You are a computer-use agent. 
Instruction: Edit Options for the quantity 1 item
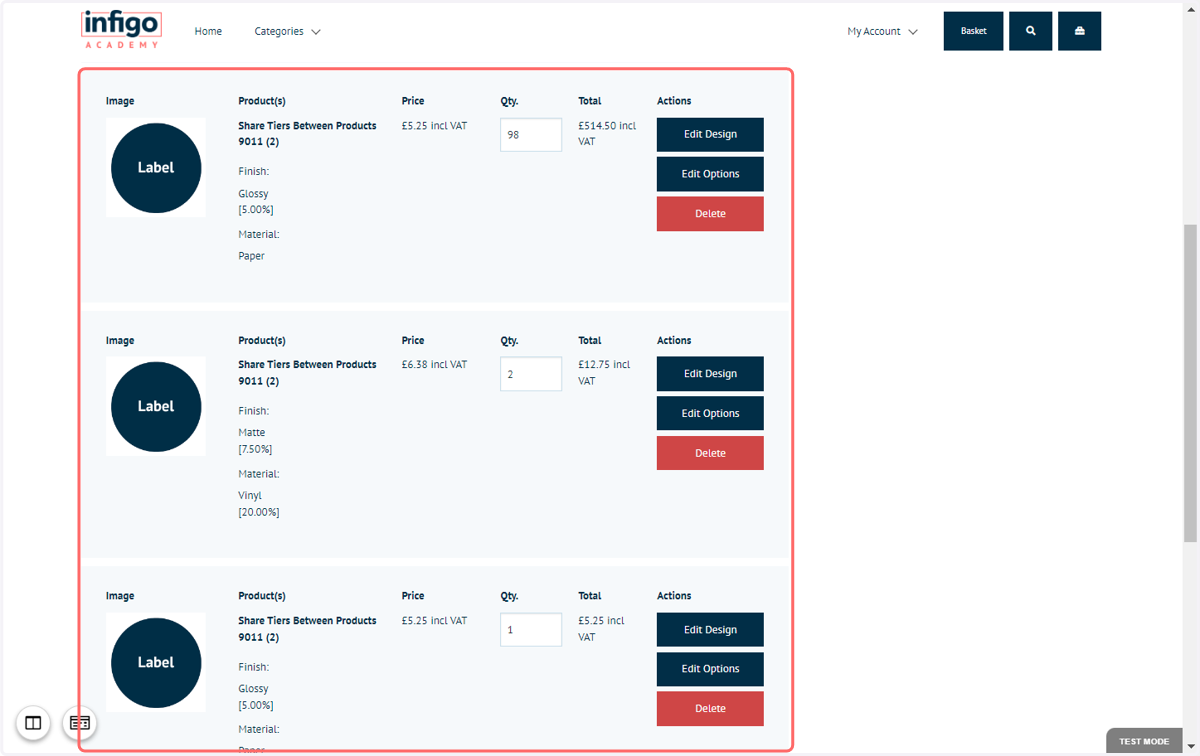pos(710,669)
